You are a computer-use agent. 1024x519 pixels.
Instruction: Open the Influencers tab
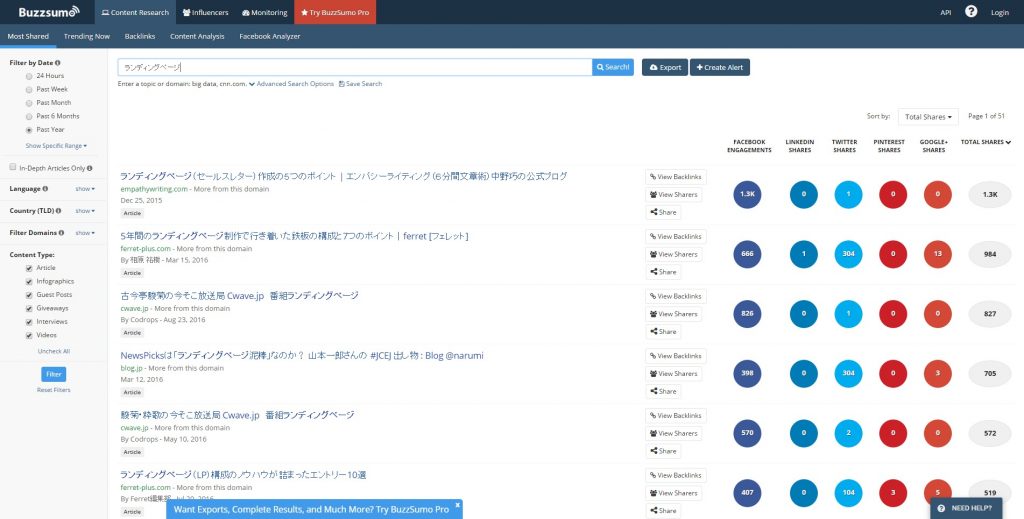coord(206,12)
